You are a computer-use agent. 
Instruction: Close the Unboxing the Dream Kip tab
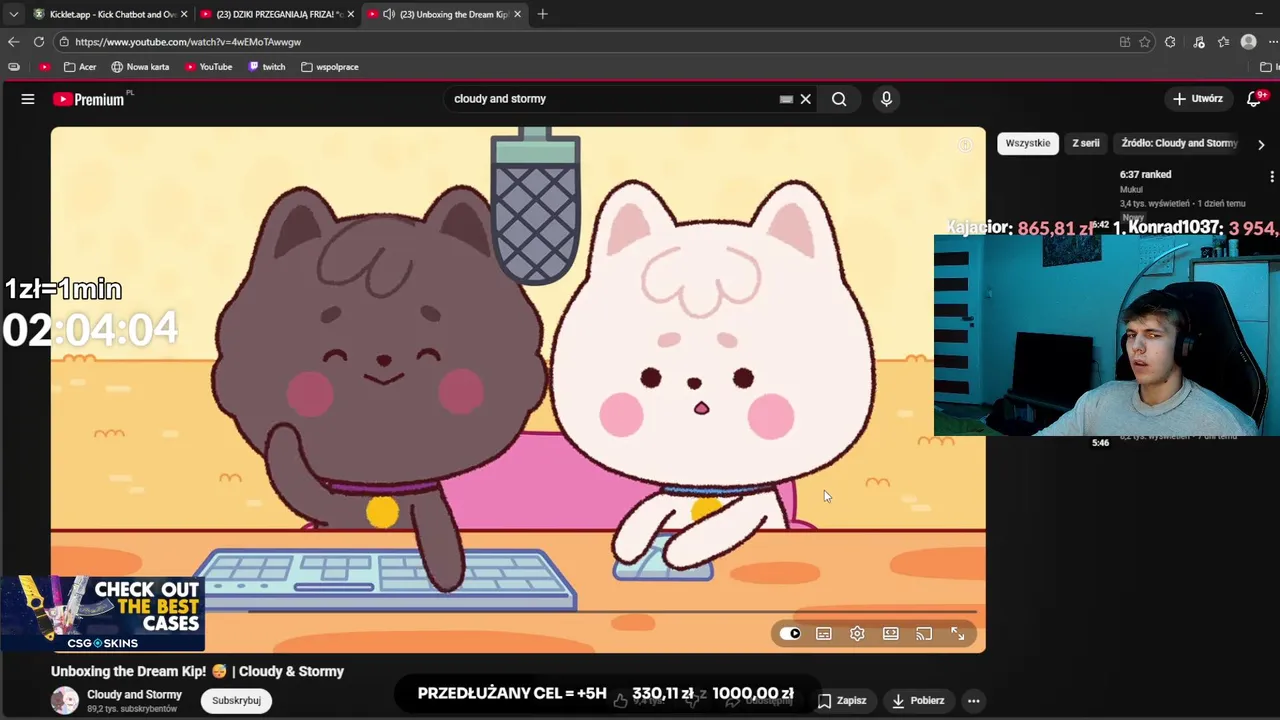[x=517, y=14]
